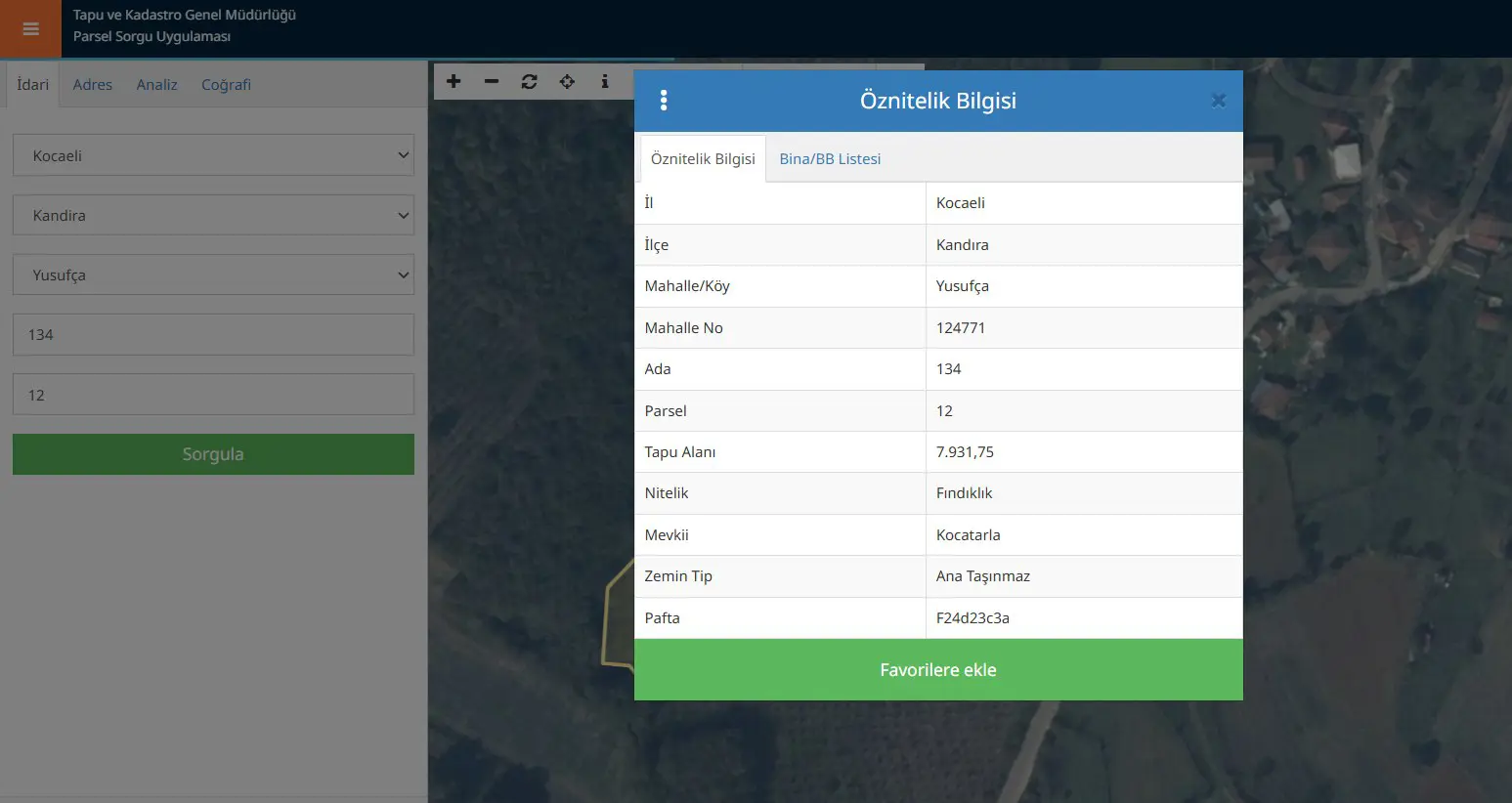This screenshot has height=803, width=1512.
Task: Click the Nitelik value Fındıklık
Action: pos(964,493)
